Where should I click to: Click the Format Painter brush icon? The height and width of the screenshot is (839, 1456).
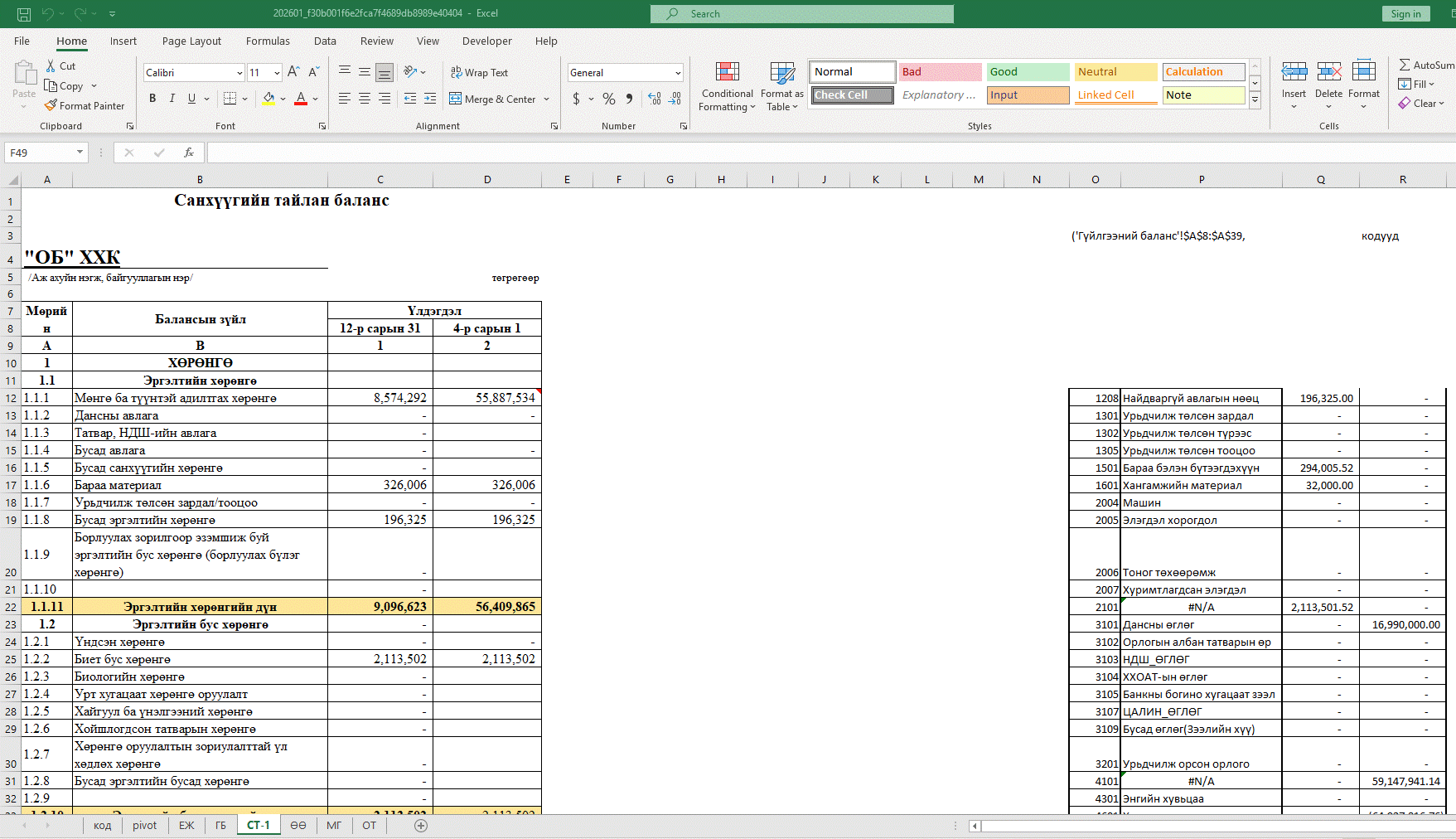click(x=51, y=106)
